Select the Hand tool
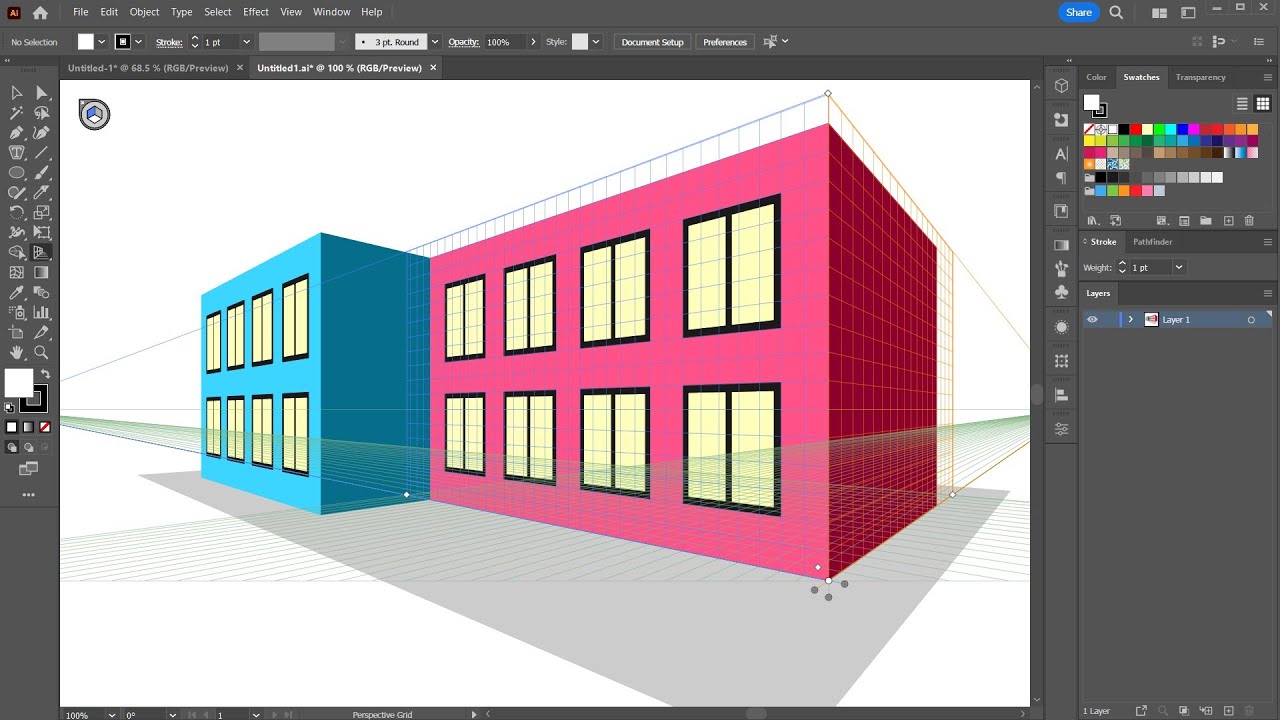This screenshot has width=1280, height=720. (x=16, y=353)
